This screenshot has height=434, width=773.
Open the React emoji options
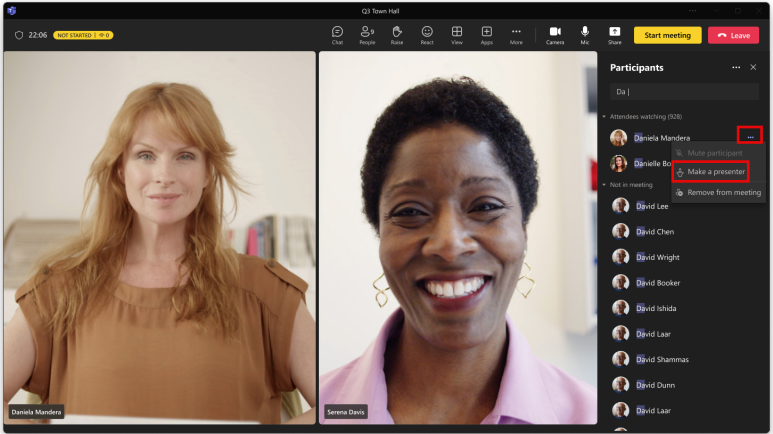point(427,34)
